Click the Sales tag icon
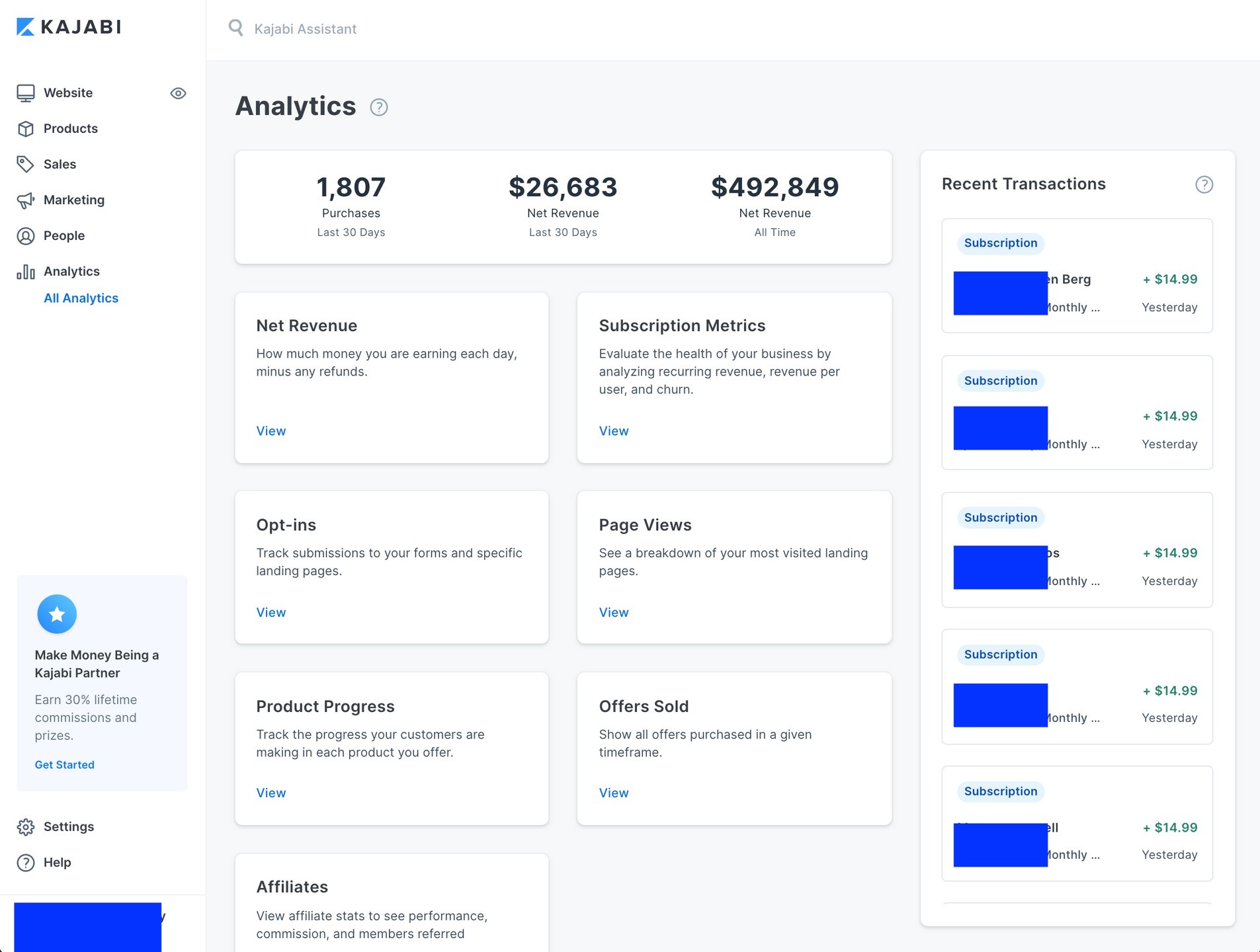Image resolution: width=1260 pixels, height=952 pixels. pyautogui.click(x=26, y=165)
